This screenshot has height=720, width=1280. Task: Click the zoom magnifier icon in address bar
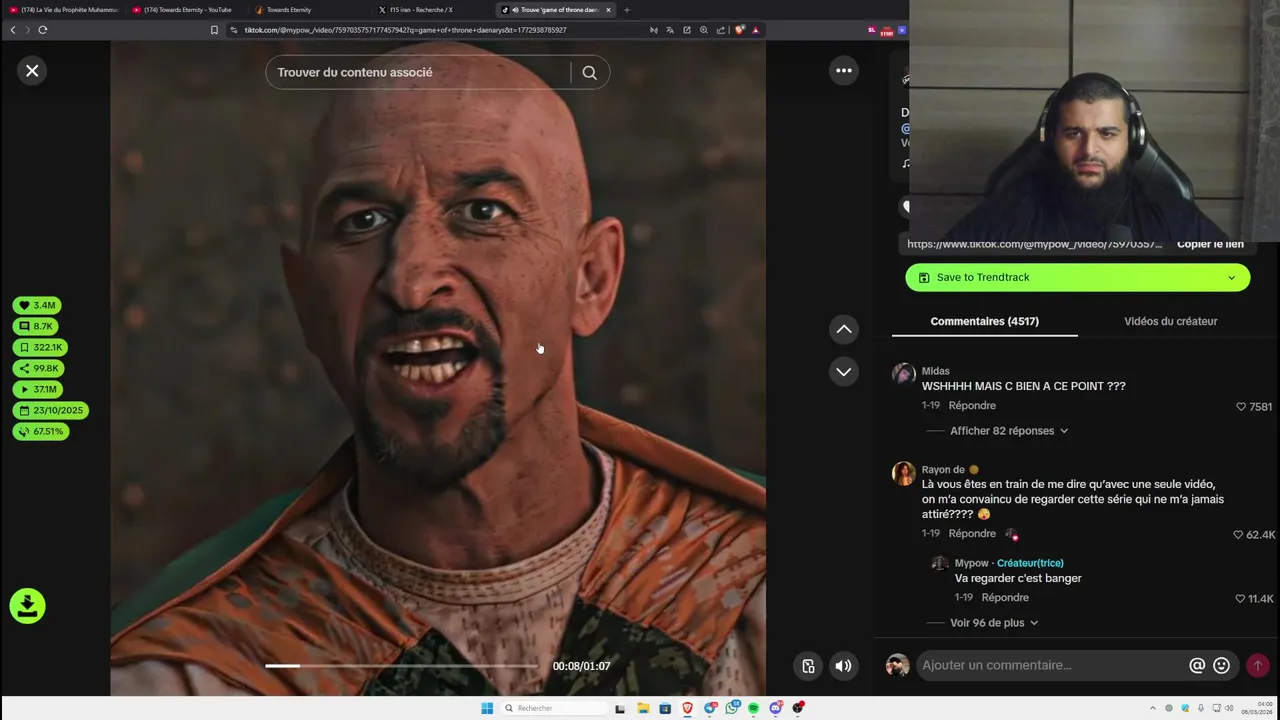click(704, 30)
